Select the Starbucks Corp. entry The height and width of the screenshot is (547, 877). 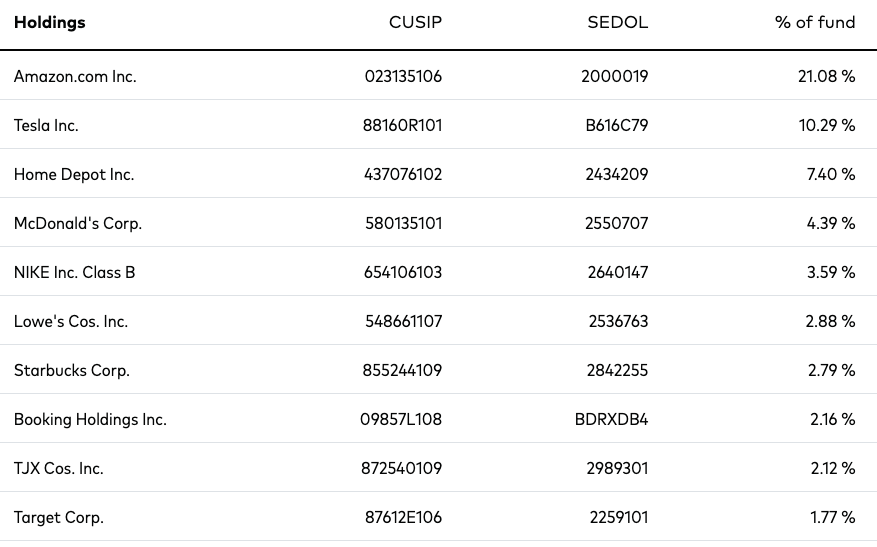pyautogui.click(x=72, y=370)
